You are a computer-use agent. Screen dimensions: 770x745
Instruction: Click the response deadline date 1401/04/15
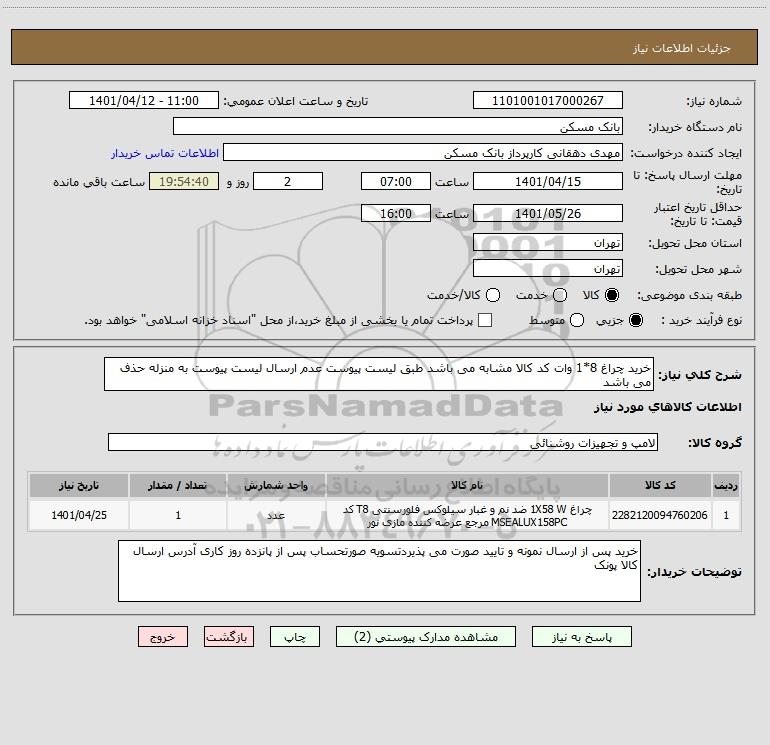click(x=548, y=181)
